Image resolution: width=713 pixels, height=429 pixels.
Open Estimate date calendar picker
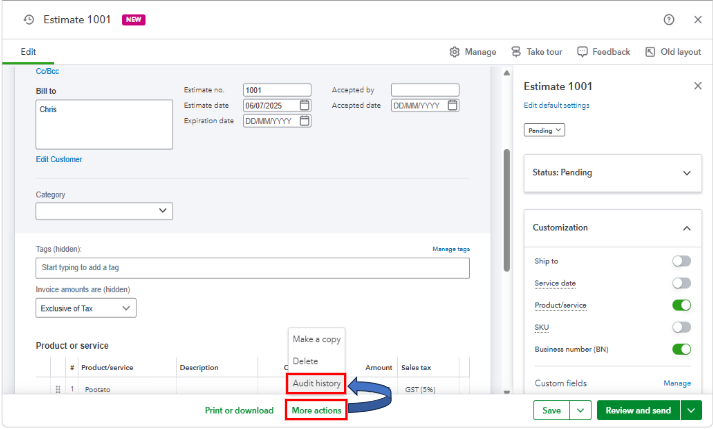click(305, 106)
